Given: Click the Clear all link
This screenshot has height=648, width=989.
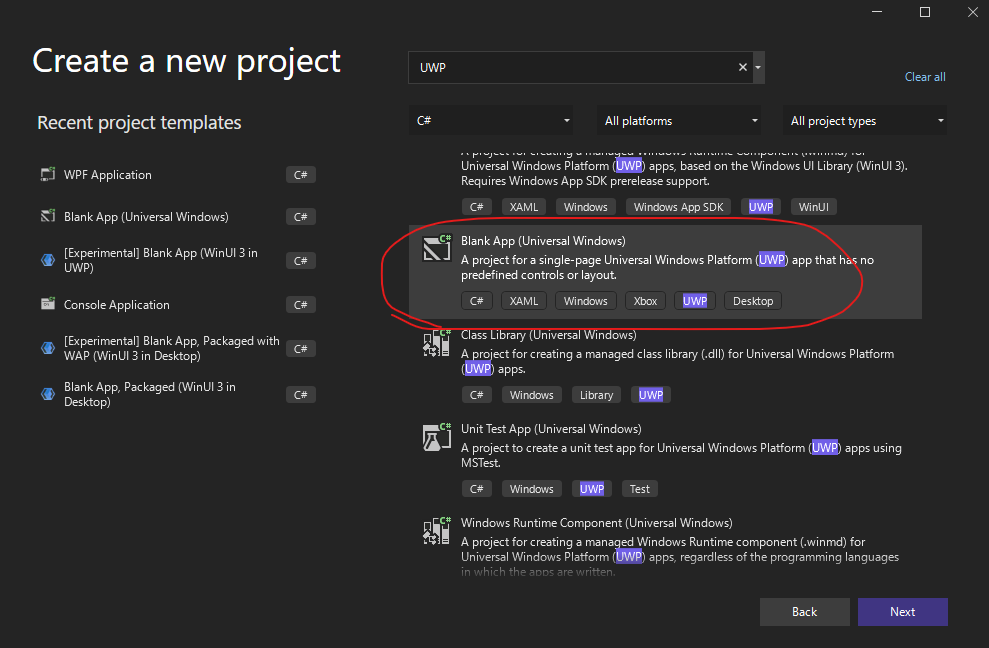Looking at the screenshot, I should point(925,77).
